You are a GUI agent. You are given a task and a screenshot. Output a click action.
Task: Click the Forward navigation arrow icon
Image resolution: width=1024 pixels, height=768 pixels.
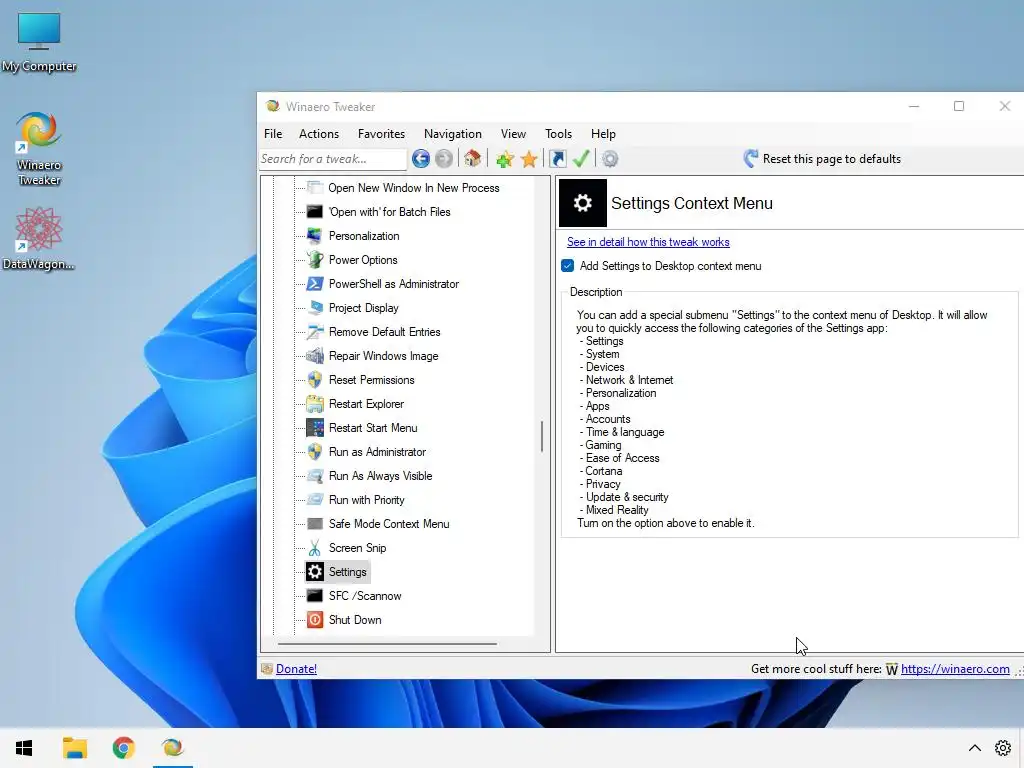[444, 159]
